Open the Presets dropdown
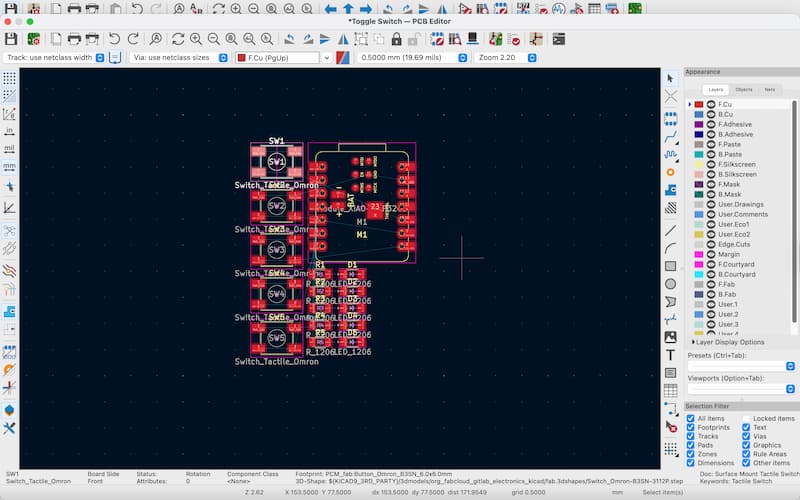The height and width of the screenshot is (500, 800). click(x=741, y=366)
